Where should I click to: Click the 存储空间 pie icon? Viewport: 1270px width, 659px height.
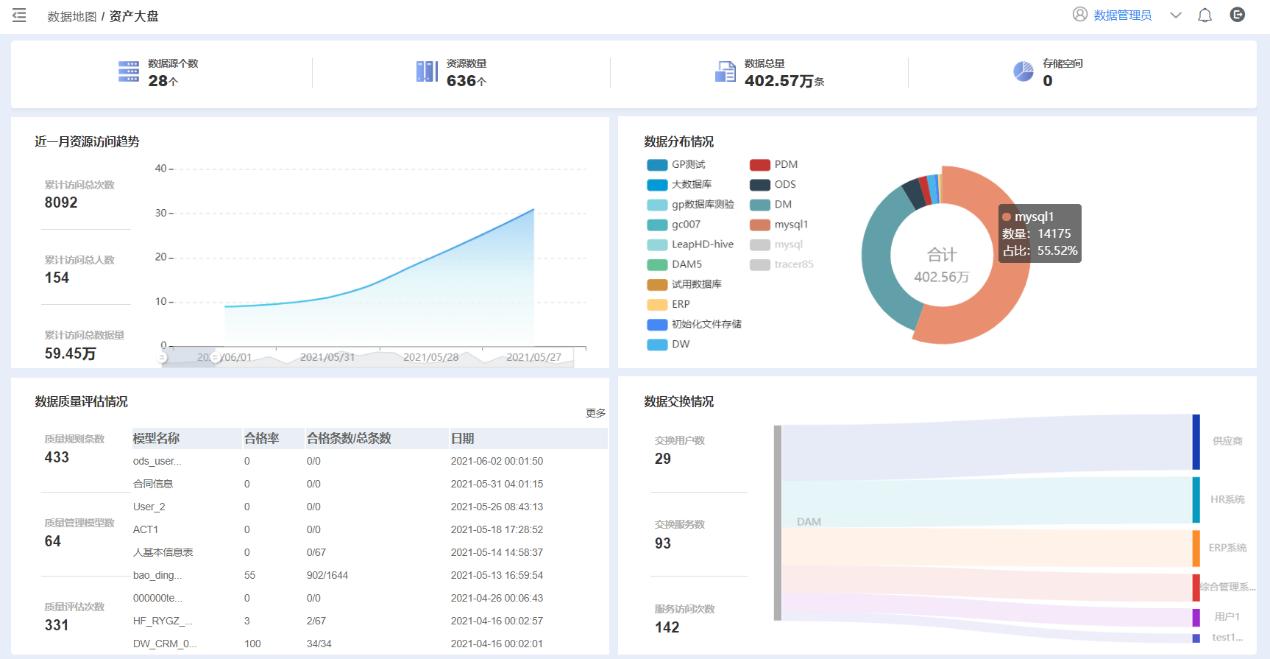point(1023,71)
